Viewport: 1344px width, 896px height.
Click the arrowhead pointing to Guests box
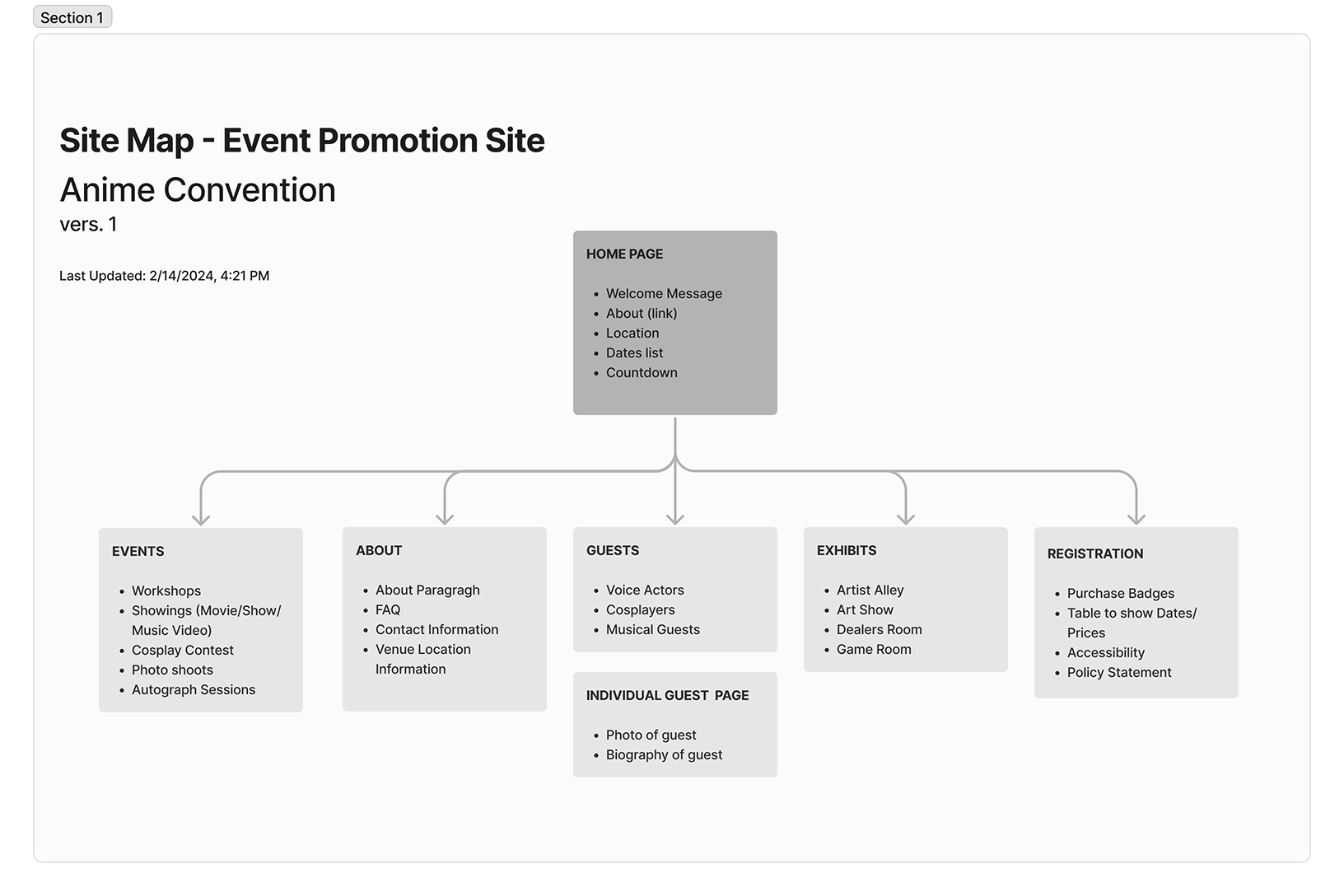click(x=675, y=518)
